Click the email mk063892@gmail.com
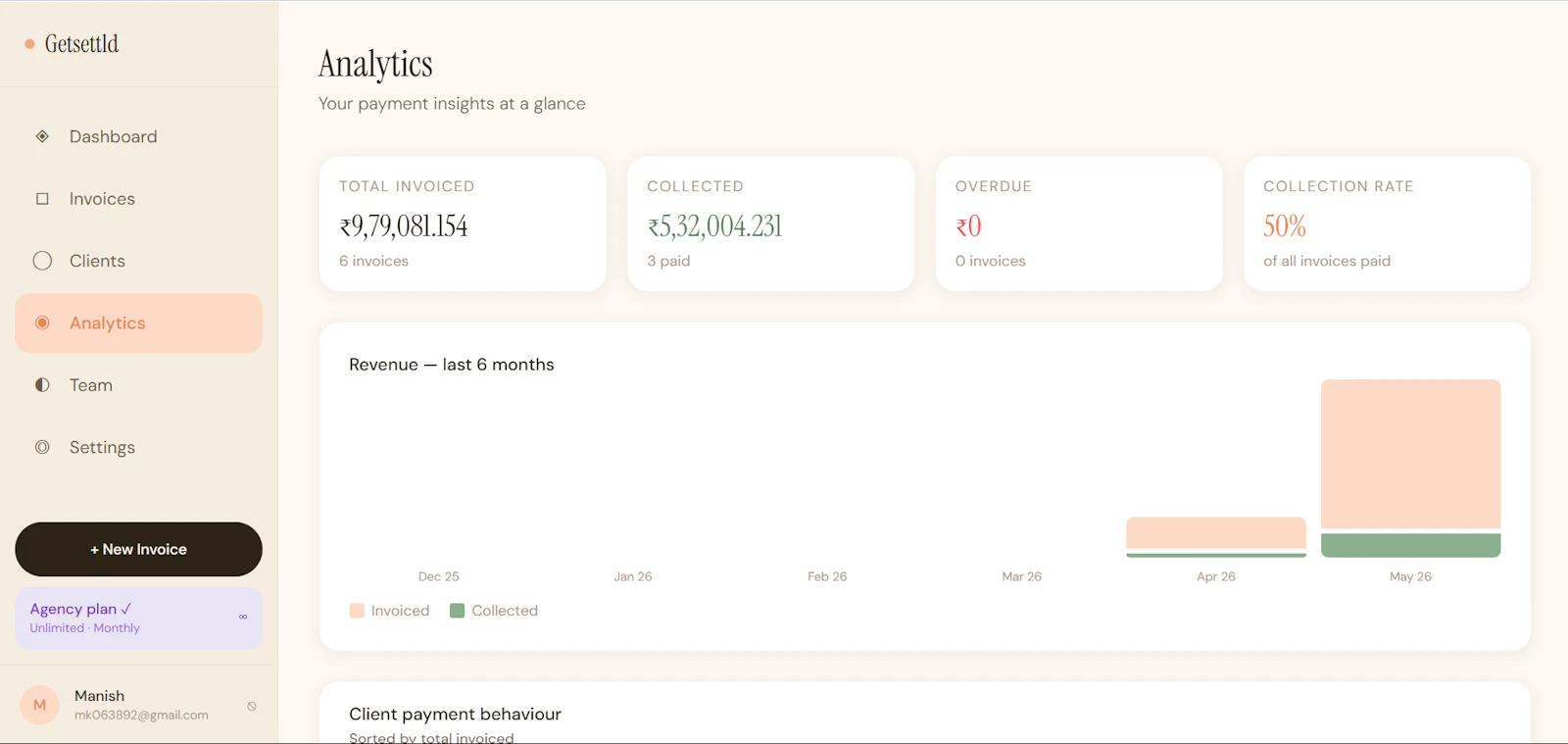This screenshot has width=1568, height=744. (141, 716)
